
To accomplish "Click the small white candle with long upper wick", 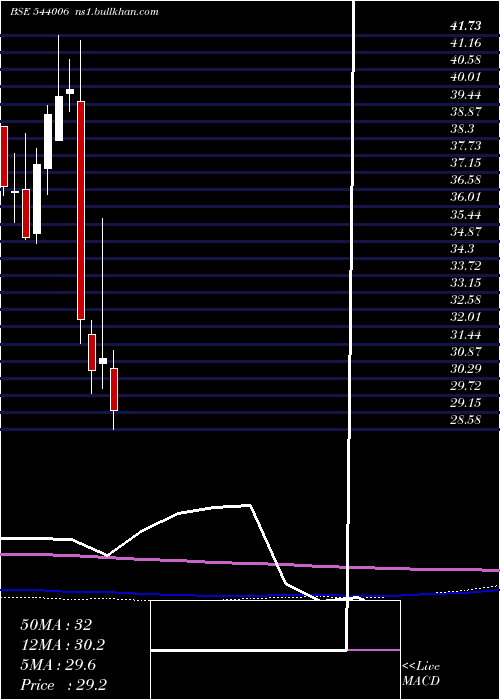I will (103, 361).
